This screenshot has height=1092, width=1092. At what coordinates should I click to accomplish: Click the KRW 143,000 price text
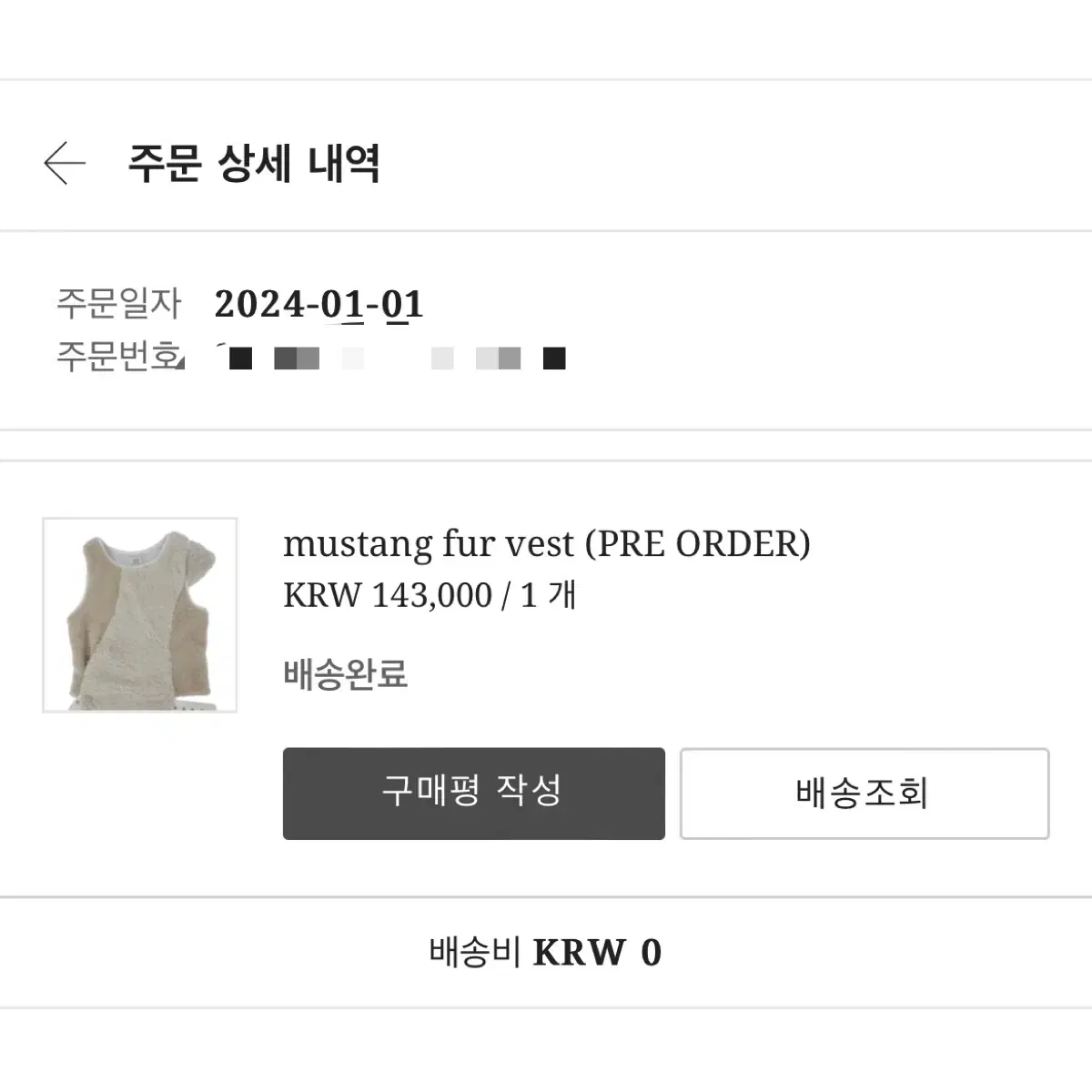click(x=388, y=595)
